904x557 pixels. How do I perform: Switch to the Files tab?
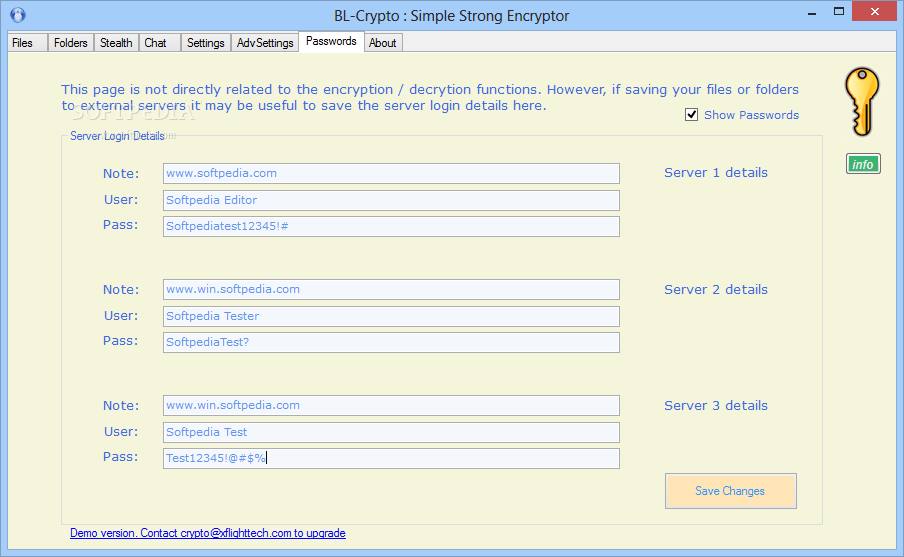pyautogui.click(x=27, y=43)
